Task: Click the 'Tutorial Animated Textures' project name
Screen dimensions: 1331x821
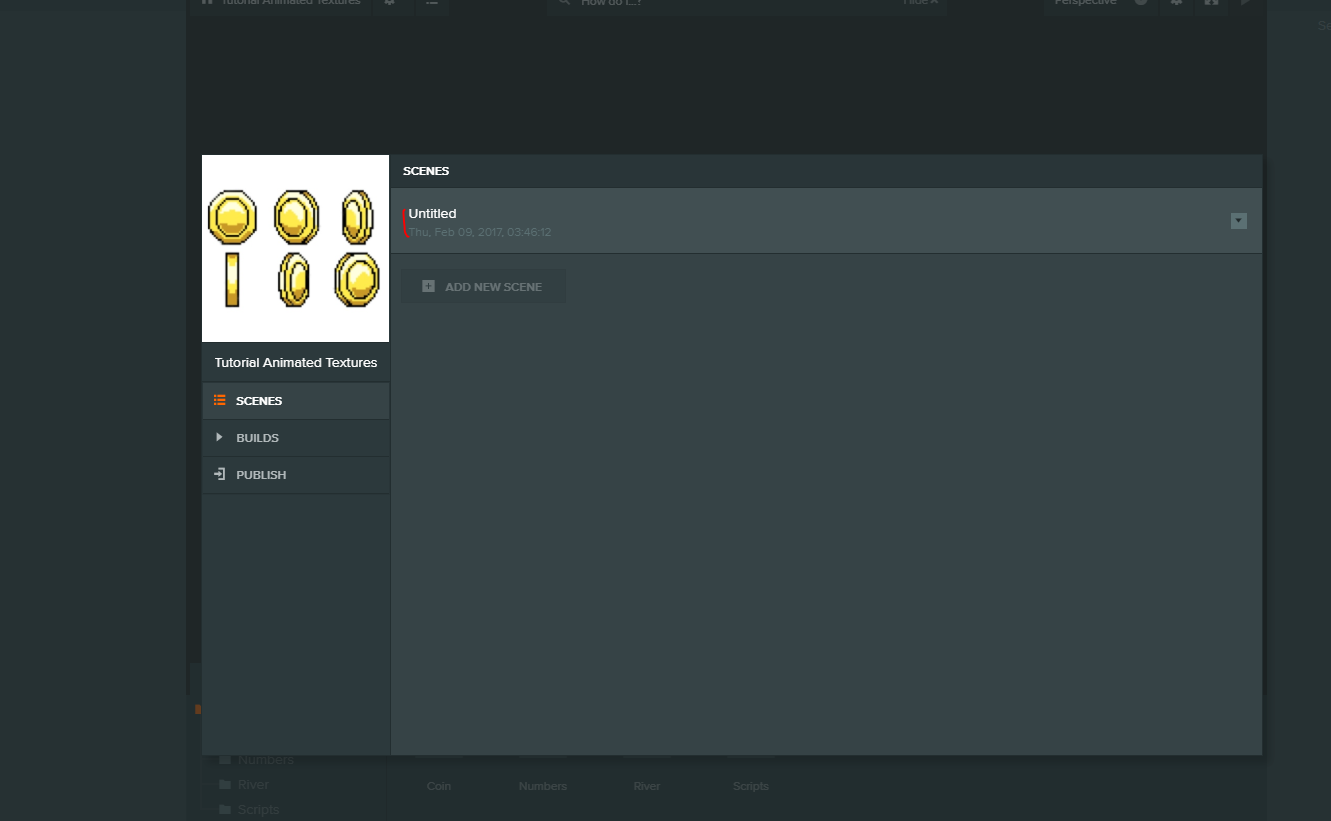Action: coord(296,363)
